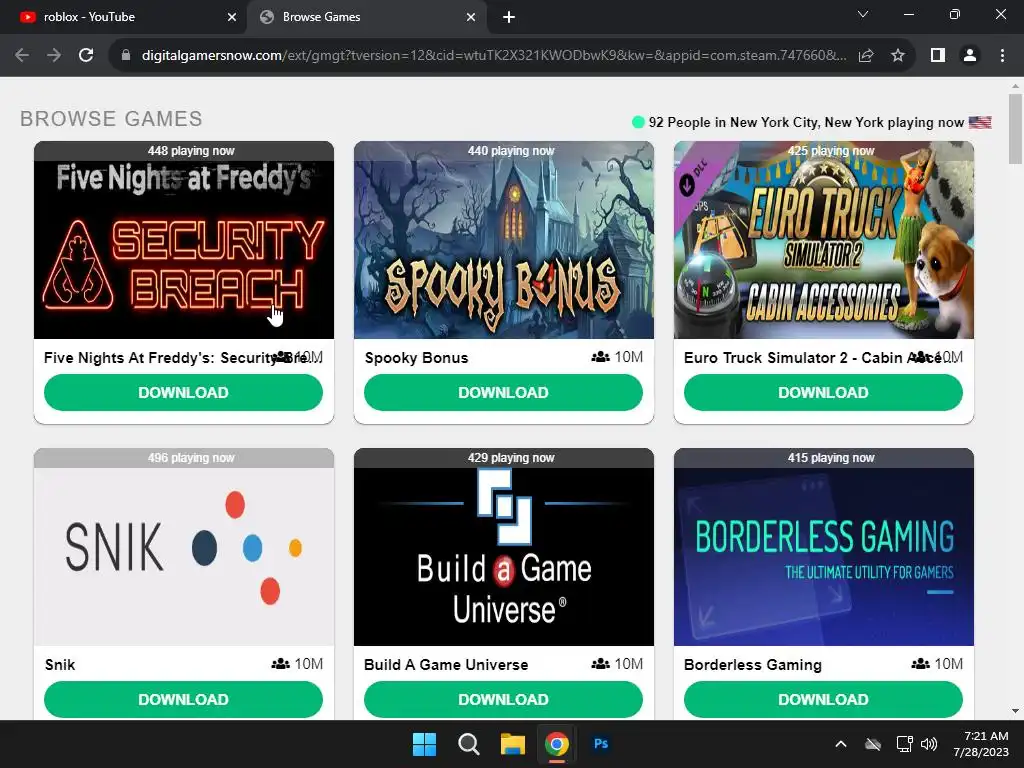Image resolution: width=1024 pixels, height=768 pixels.
Task: Click the green online status dot
Action: point(638,122)
